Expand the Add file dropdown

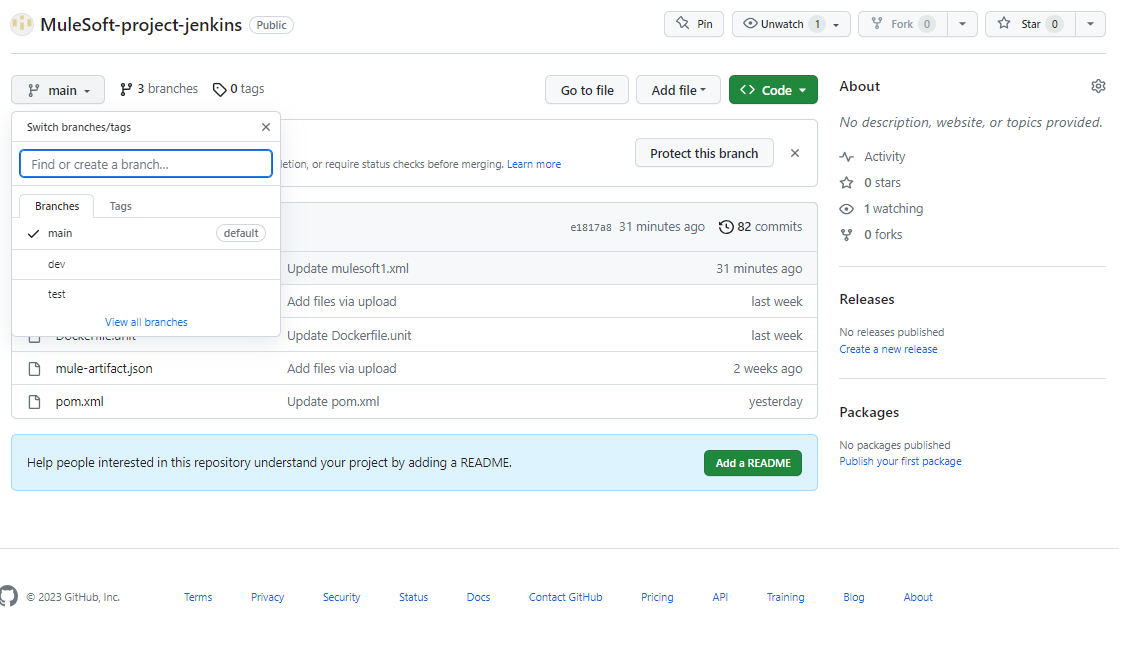678,90
